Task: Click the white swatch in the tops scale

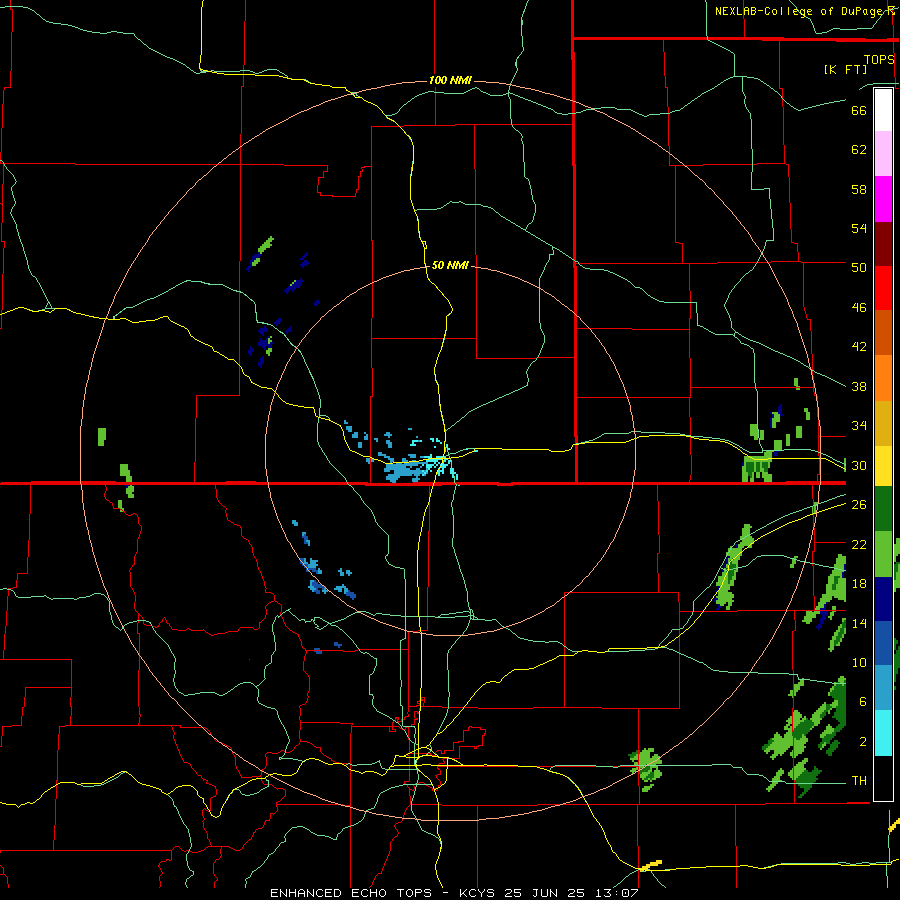Action: [883, 110]
